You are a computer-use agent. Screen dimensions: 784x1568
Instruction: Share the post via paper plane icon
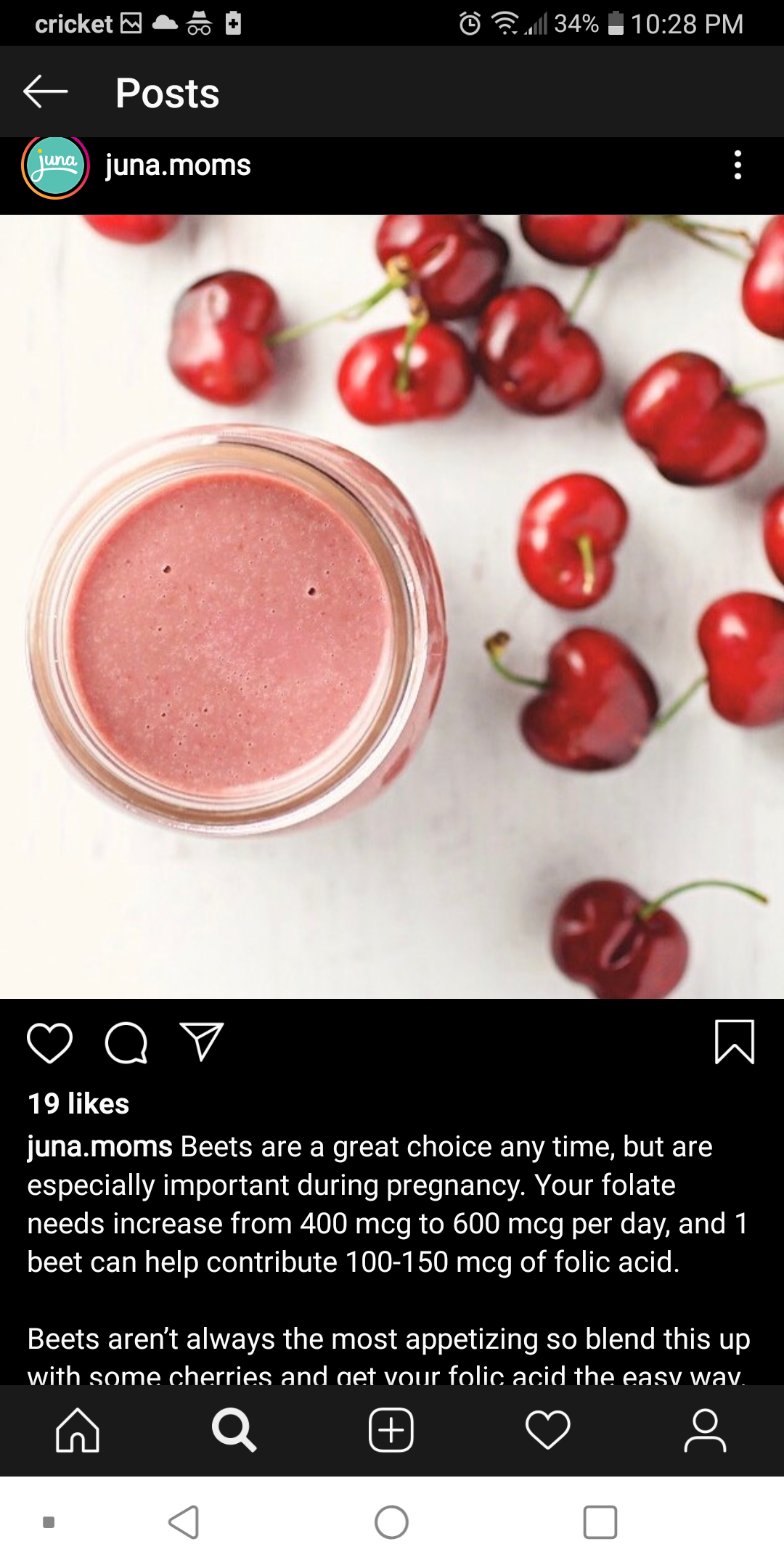[201, 1042]
